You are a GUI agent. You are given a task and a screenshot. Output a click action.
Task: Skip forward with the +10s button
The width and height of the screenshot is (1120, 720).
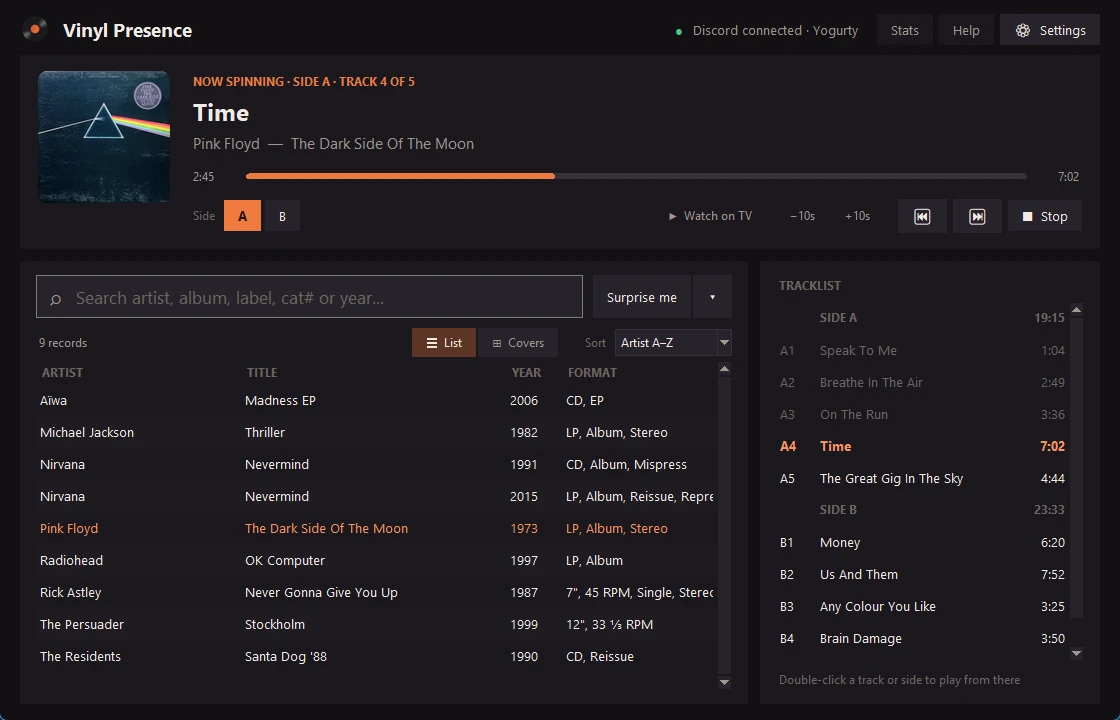857,216
